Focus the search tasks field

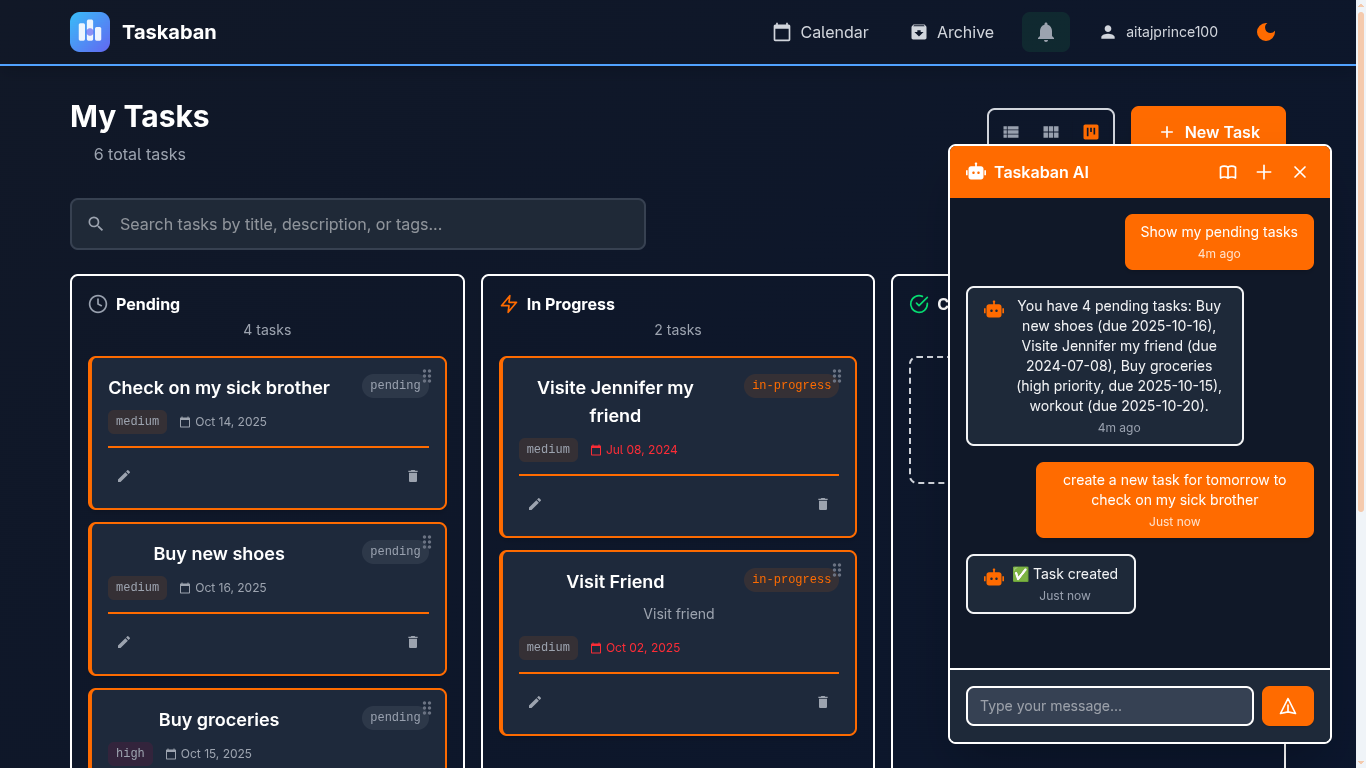pyautogui.click(x=358, y=224)
